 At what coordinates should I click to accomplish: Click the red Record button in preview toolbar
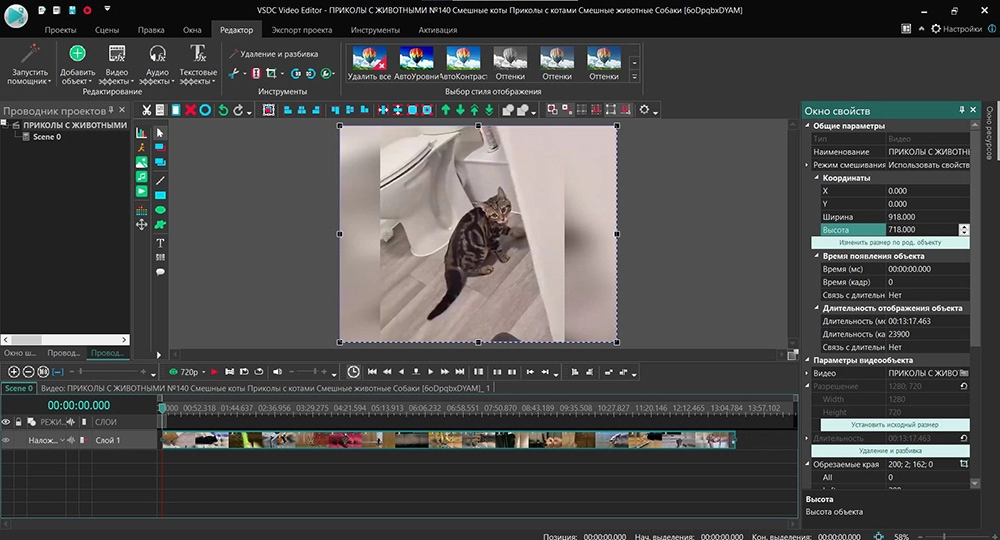coord(213,372)
